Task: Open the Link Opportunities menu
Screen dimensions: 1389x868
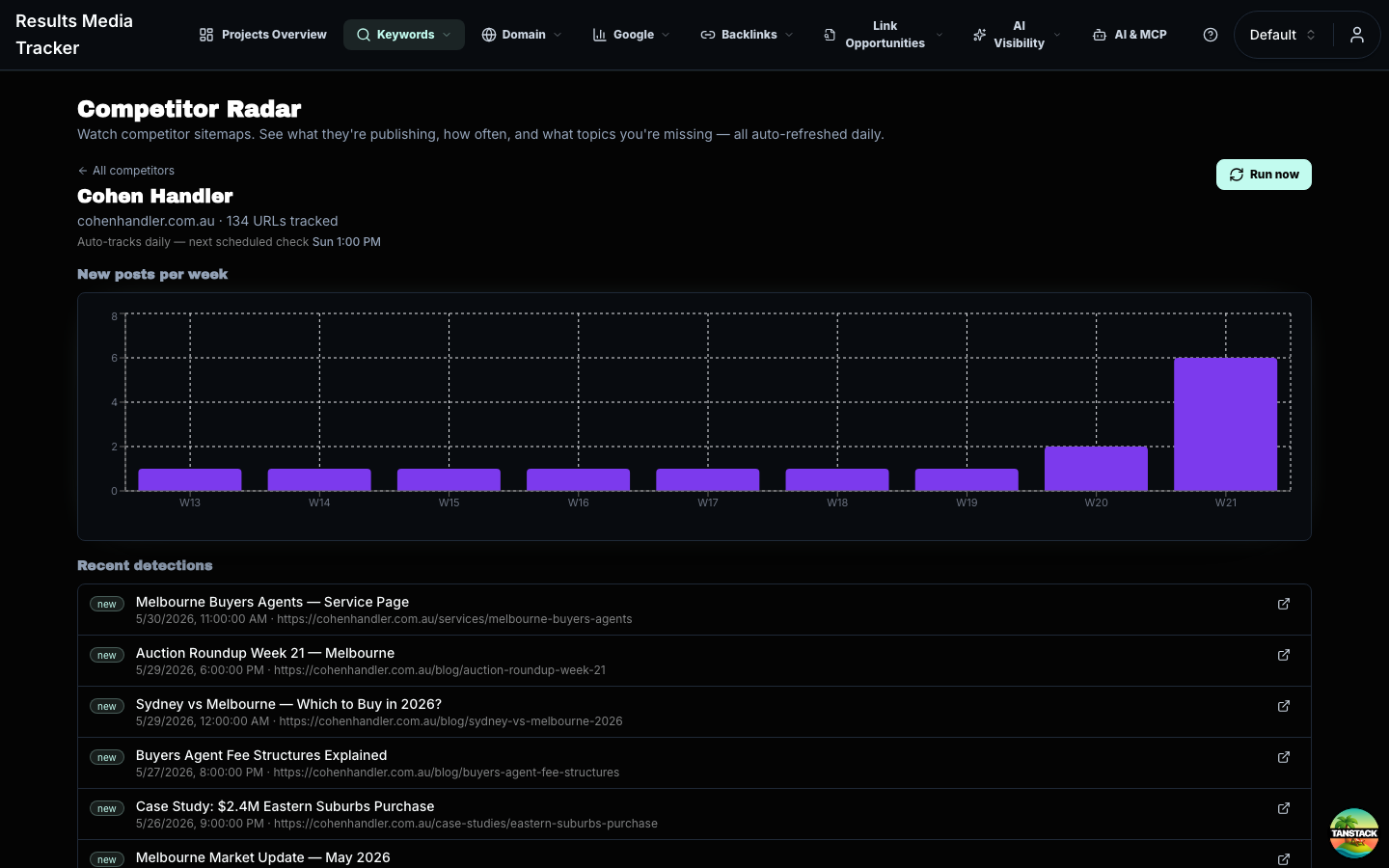Action: (884, 35)
